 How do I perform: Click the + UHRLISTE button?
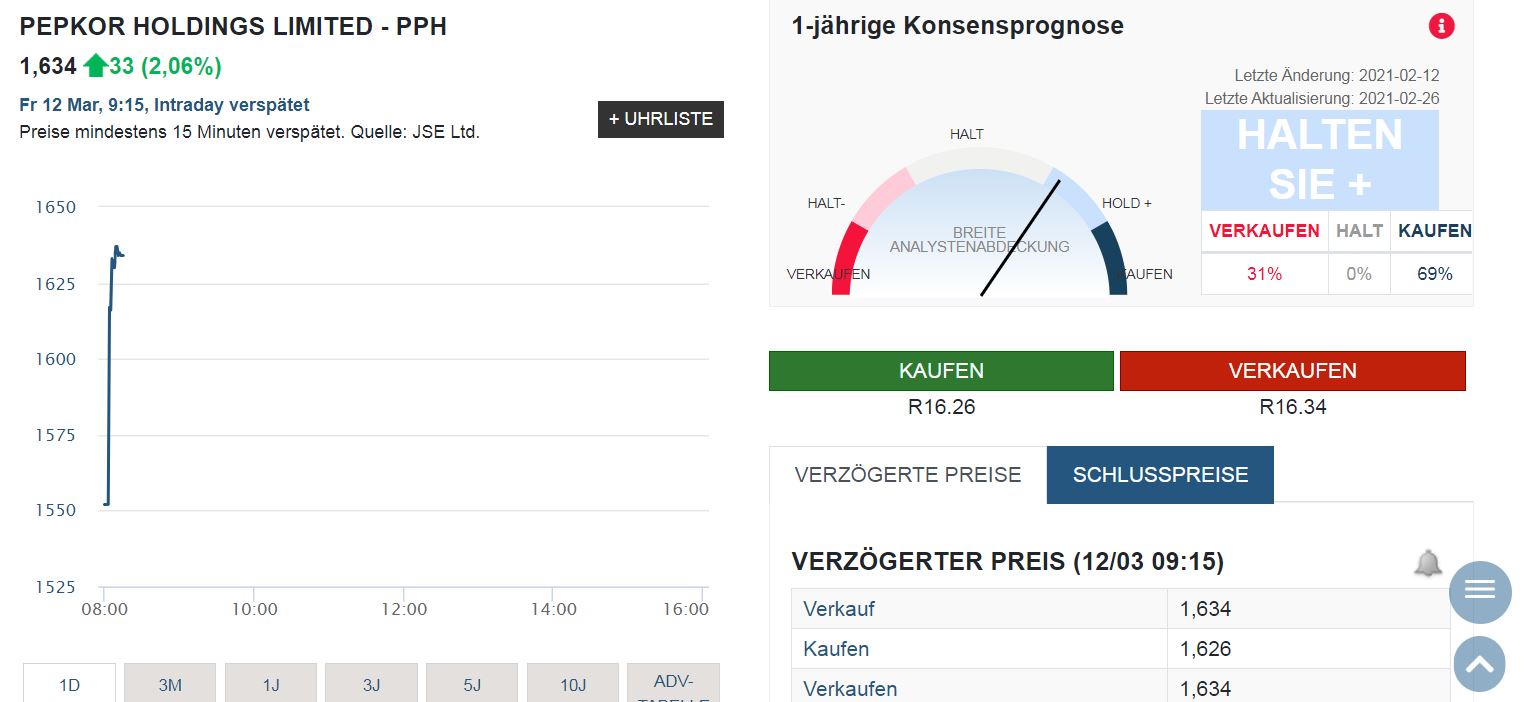pyautogui.click(x=660, y=119)
